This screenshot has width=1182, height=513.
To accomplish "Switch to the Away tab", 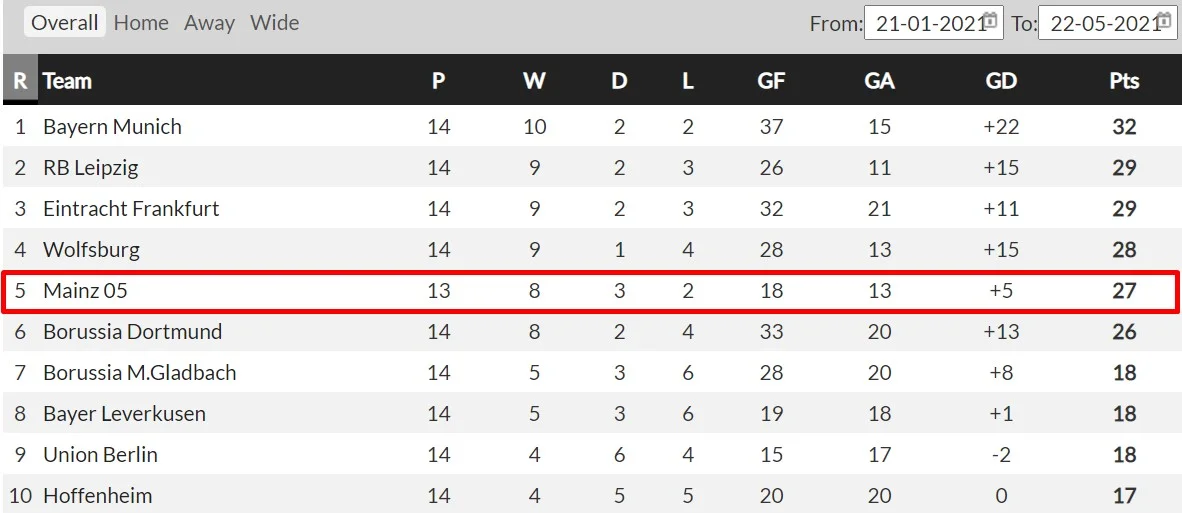I will click(209, 23).
